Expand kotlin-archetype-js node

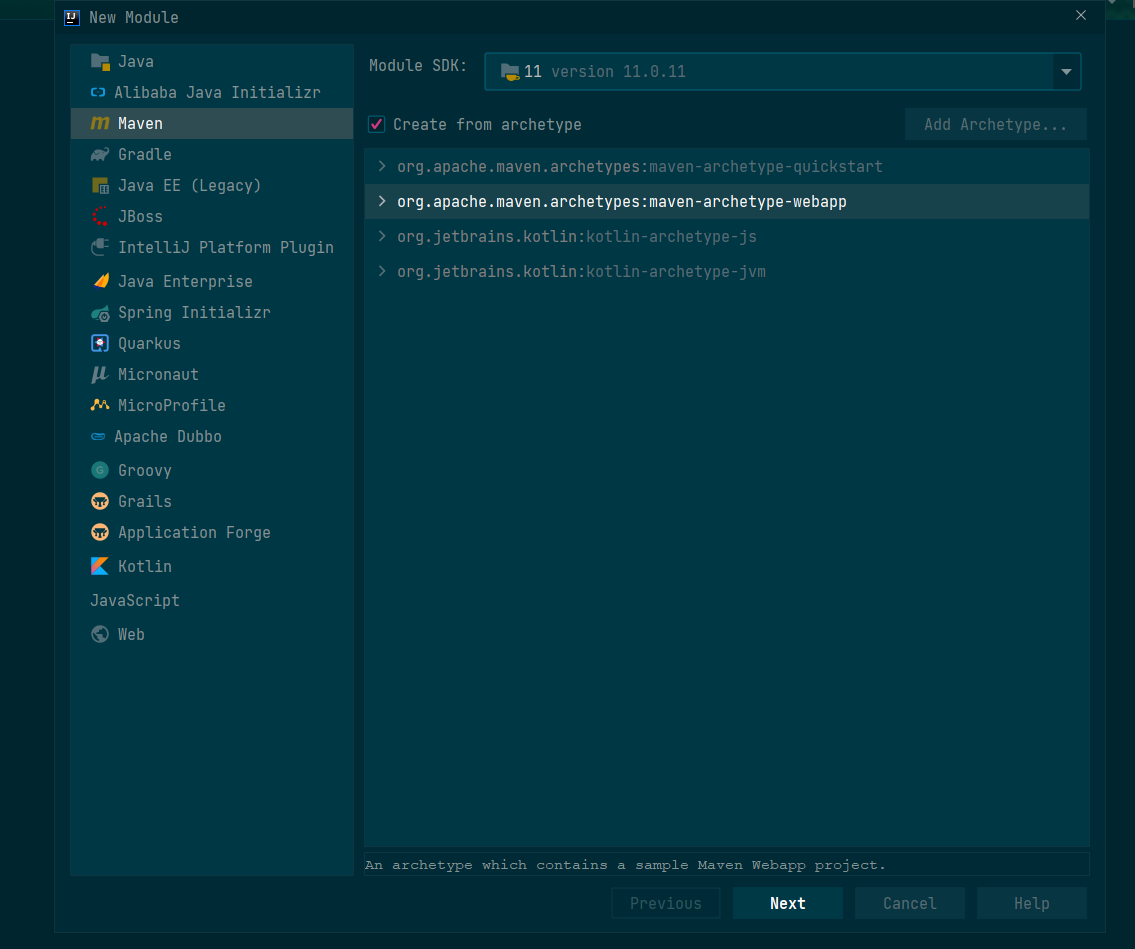click(382, 236)
